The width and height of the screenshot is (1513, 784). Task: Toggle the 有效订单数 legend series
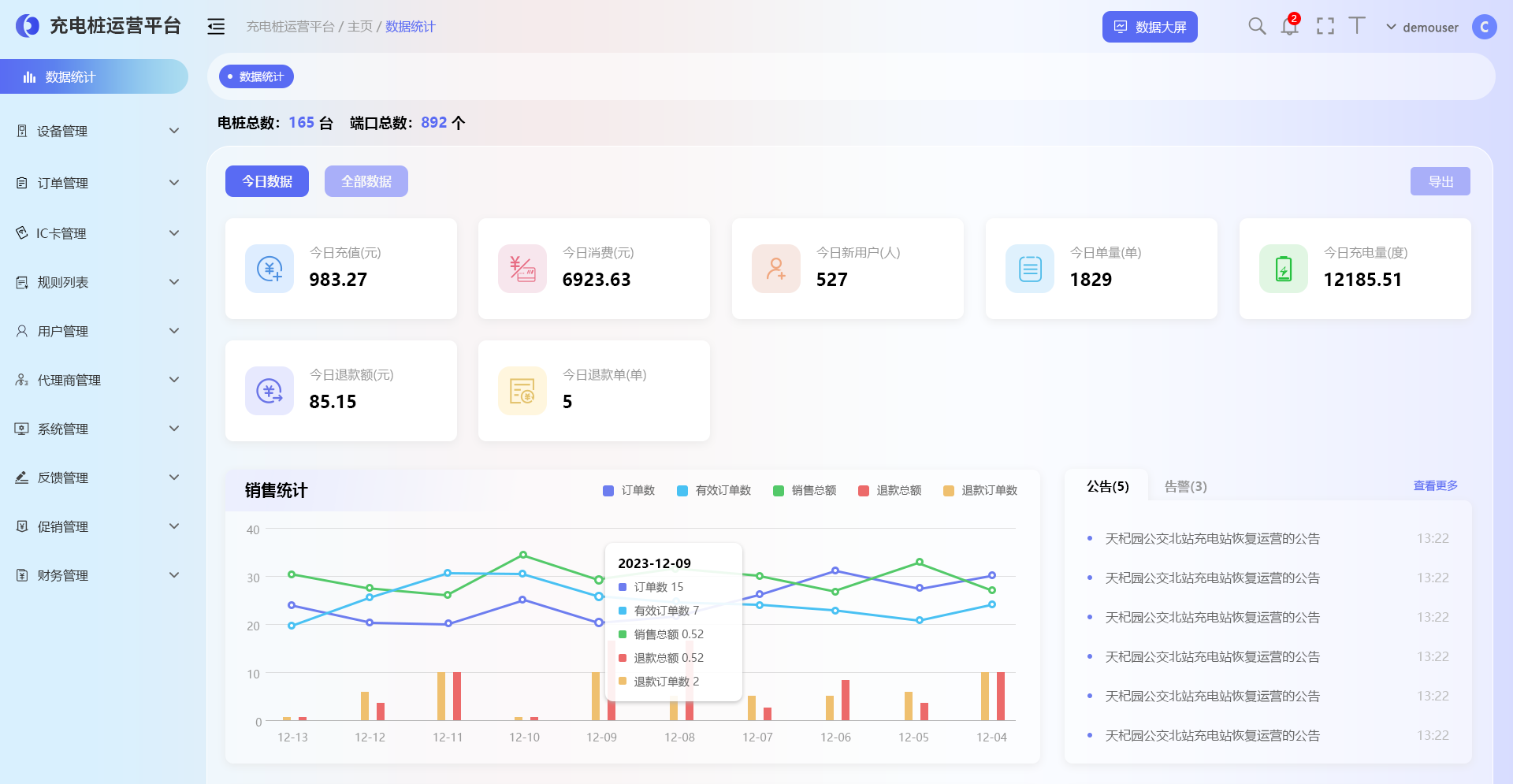[714, 491]
